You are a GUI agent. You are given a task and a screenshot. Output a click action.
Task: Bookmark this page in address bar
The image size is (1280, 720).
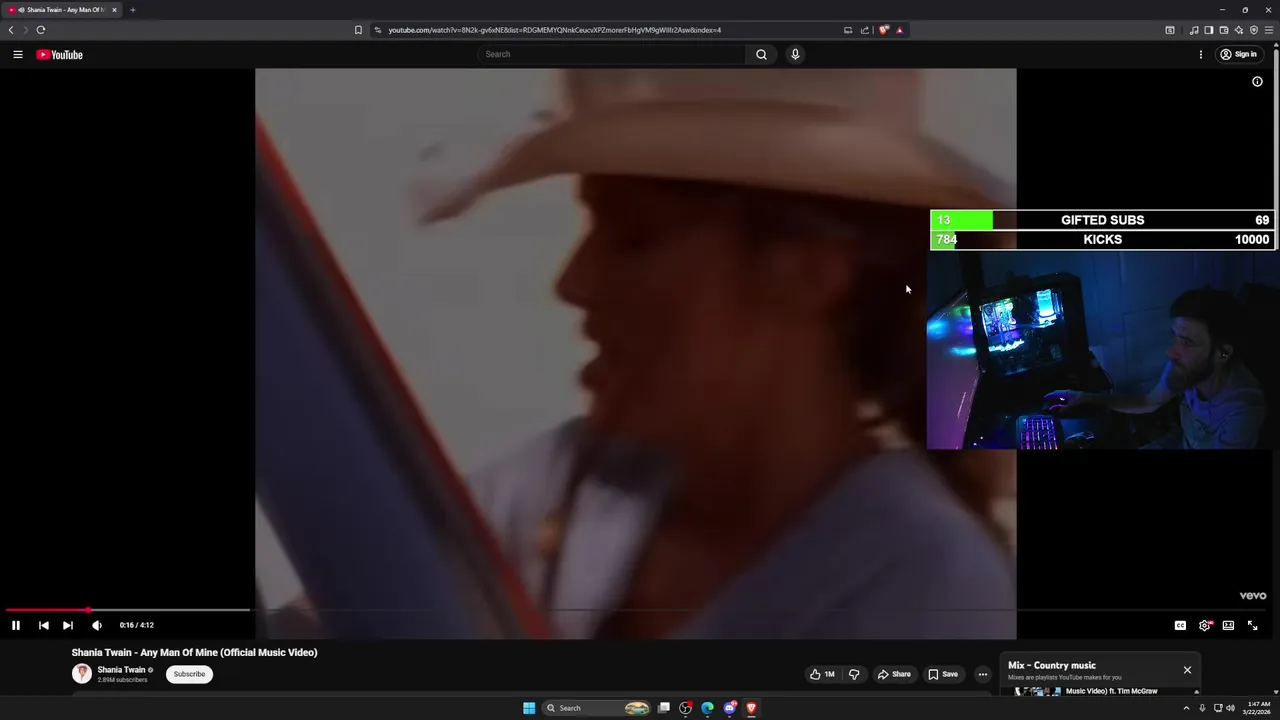click(x=358, y=30)
